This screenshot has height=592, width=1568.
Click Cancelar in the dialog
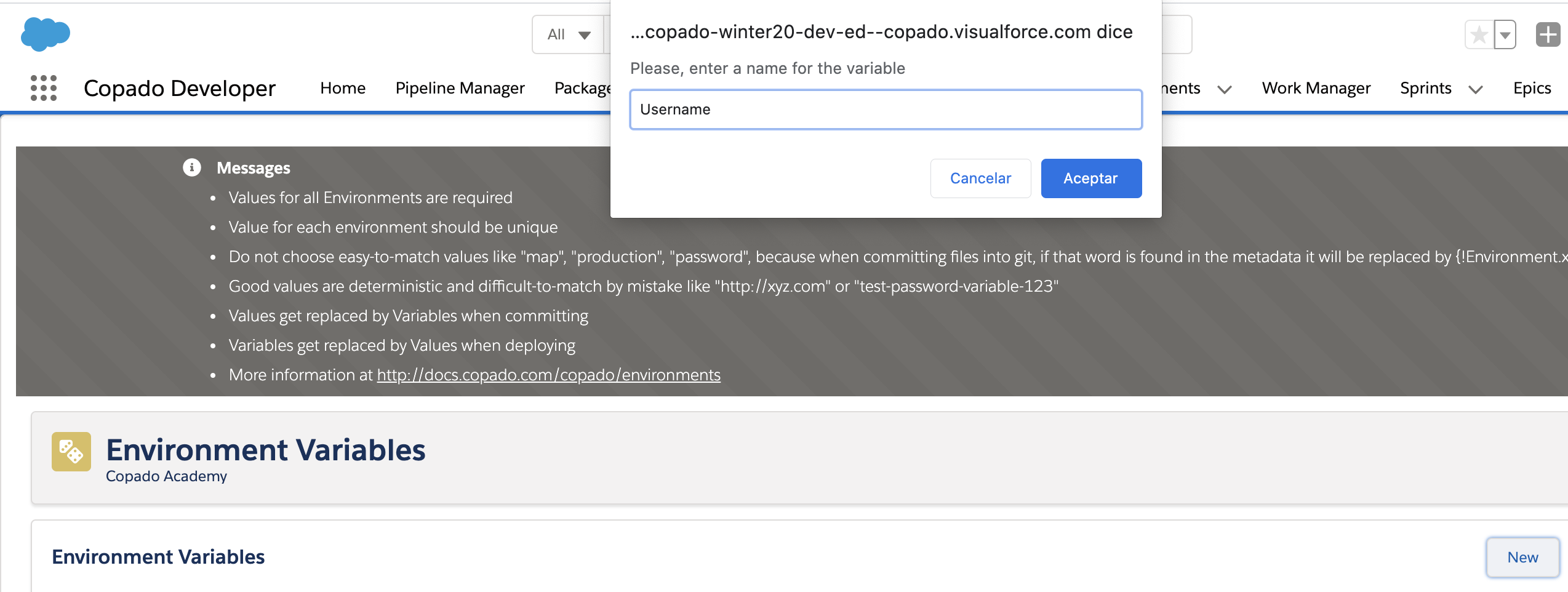pos(980,178)
